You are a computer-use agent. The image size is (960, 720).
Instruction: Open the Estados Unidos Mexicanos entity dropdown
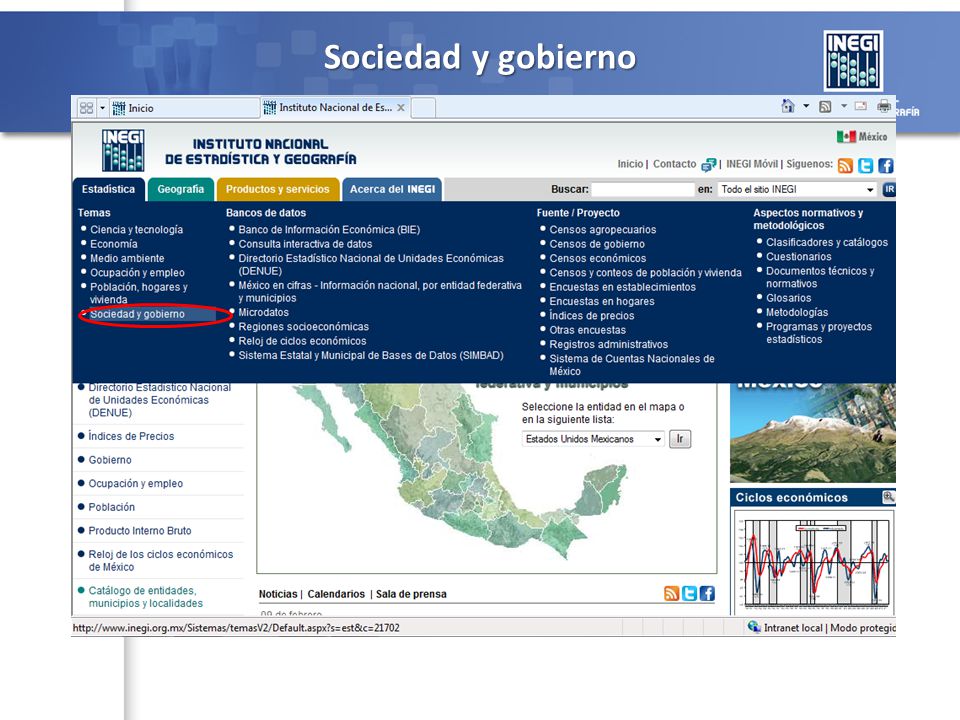593,439
